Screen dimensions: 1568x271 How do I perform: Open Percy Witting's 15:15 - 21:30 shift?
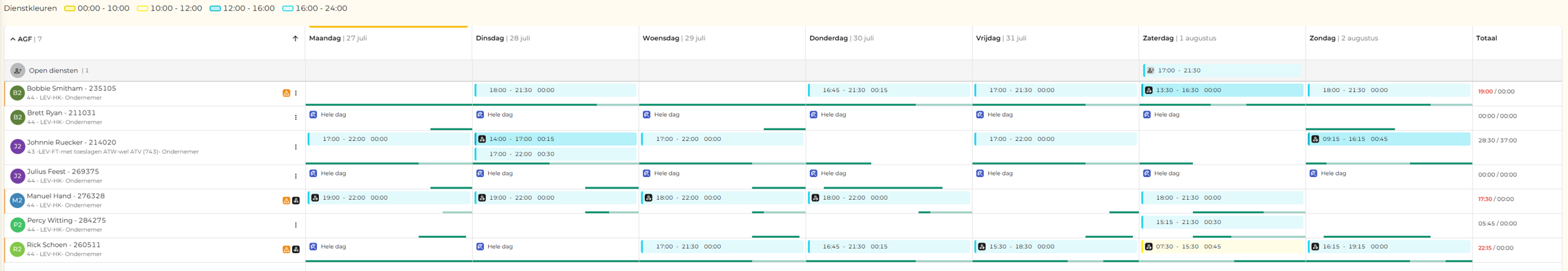[1221, 223]
